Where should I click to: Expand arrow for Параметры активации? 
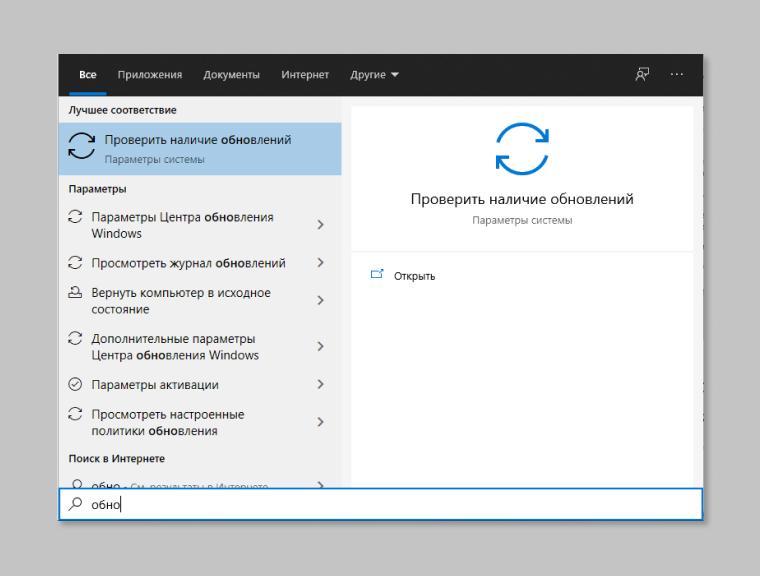(320, 384)
